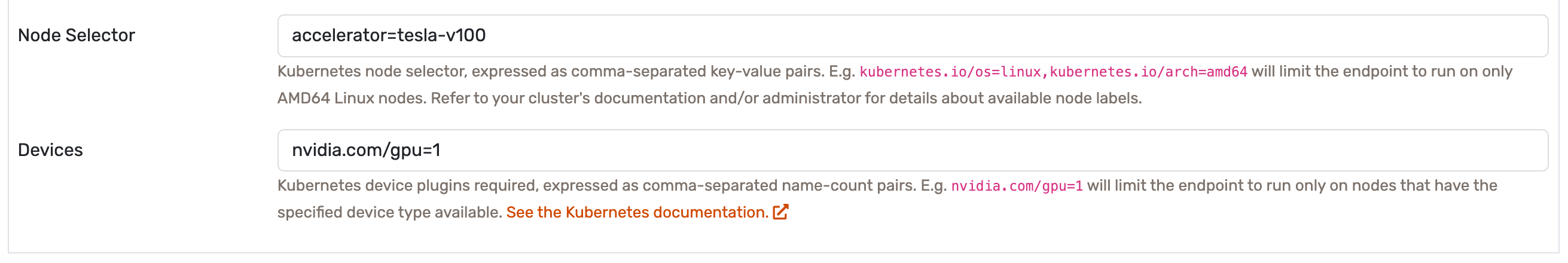The image size is (1568, 263).
Task: Click the Node Selector label
Action: (76, 35)
